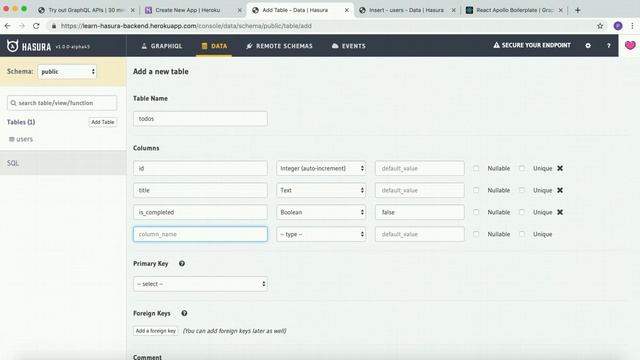Open the browser profile avatar

point(618,26)
